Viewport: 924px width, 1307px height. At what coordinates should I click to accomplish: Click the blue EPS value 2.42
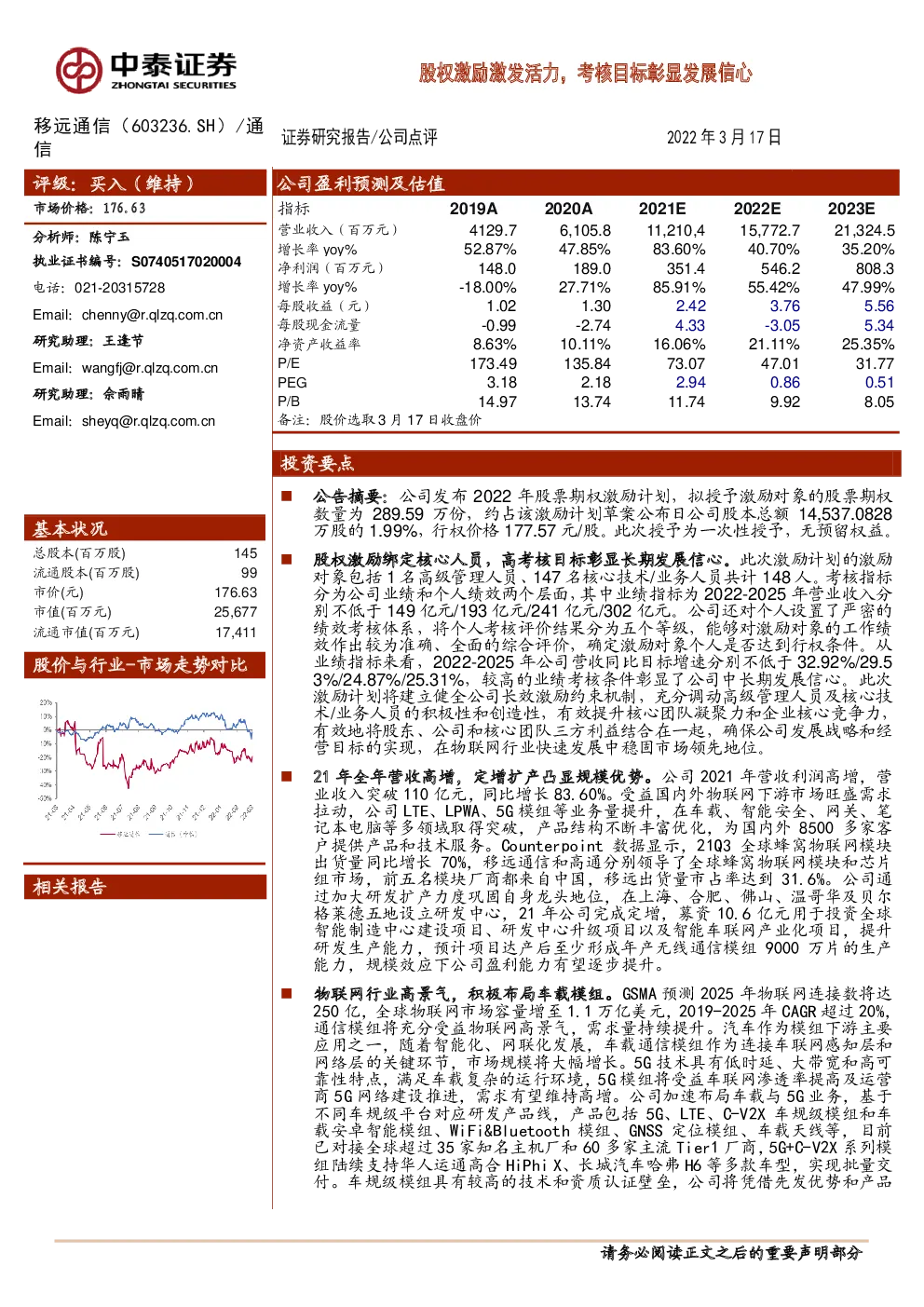pos(691,306)
